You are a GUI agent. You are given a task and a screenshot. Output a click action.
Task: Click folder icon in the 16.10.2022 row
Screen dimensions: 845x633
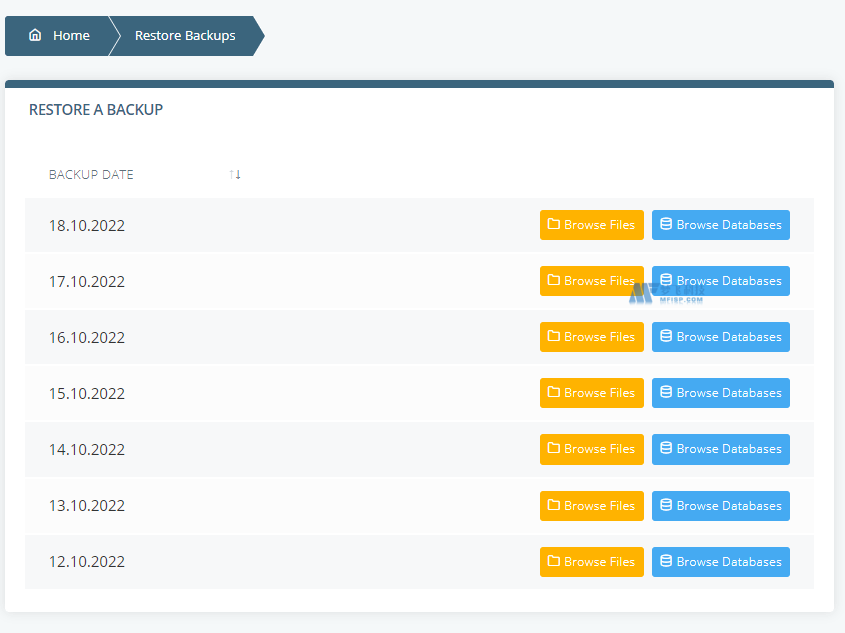tap(554, 337)
